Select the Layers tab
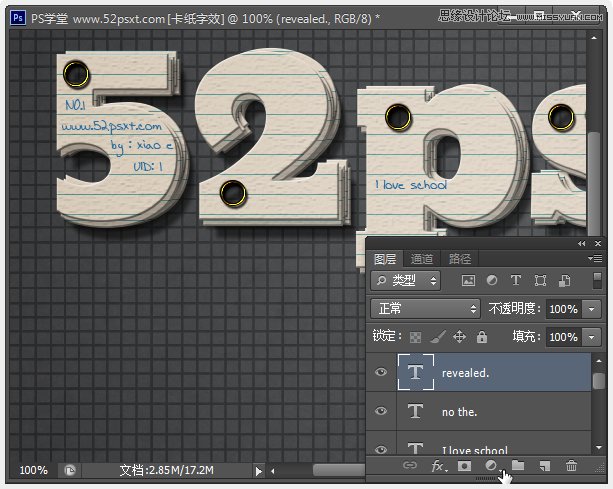 click(385, 259)
